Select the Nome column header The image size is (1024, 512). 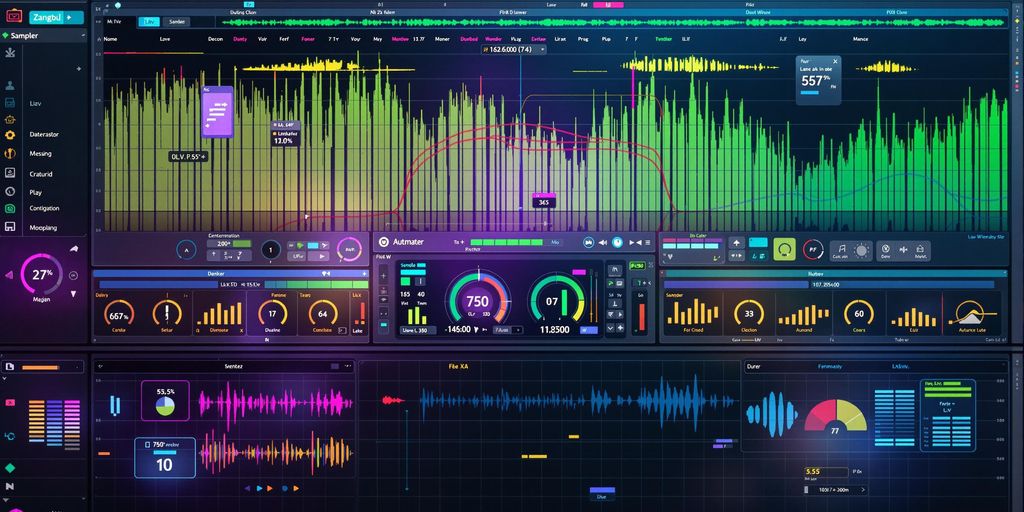(x=110, y=39)
